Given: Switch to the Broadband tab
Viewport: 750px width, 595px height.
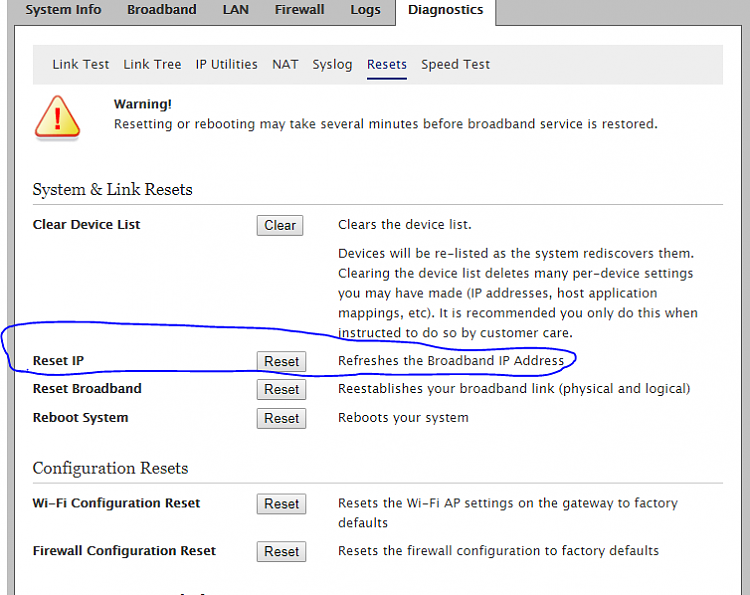Looking at the screenshot, I should click(x=162, y=10).
